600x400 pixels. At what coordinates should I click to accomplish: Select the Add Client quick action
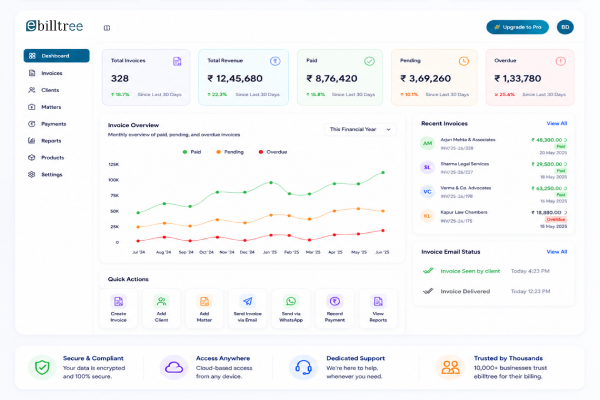(x=161, y=309)
